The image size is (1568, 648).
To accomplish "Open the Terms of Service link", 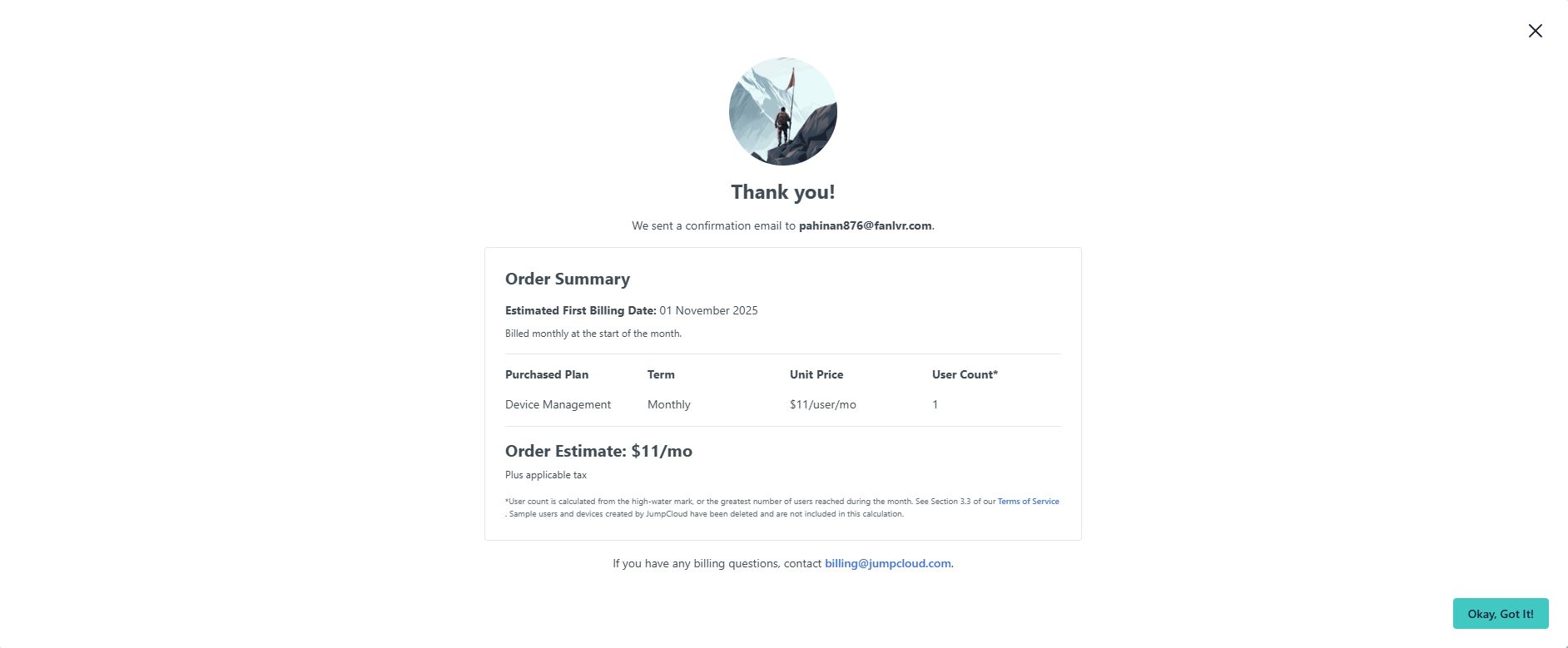I will click(1028, 502).
